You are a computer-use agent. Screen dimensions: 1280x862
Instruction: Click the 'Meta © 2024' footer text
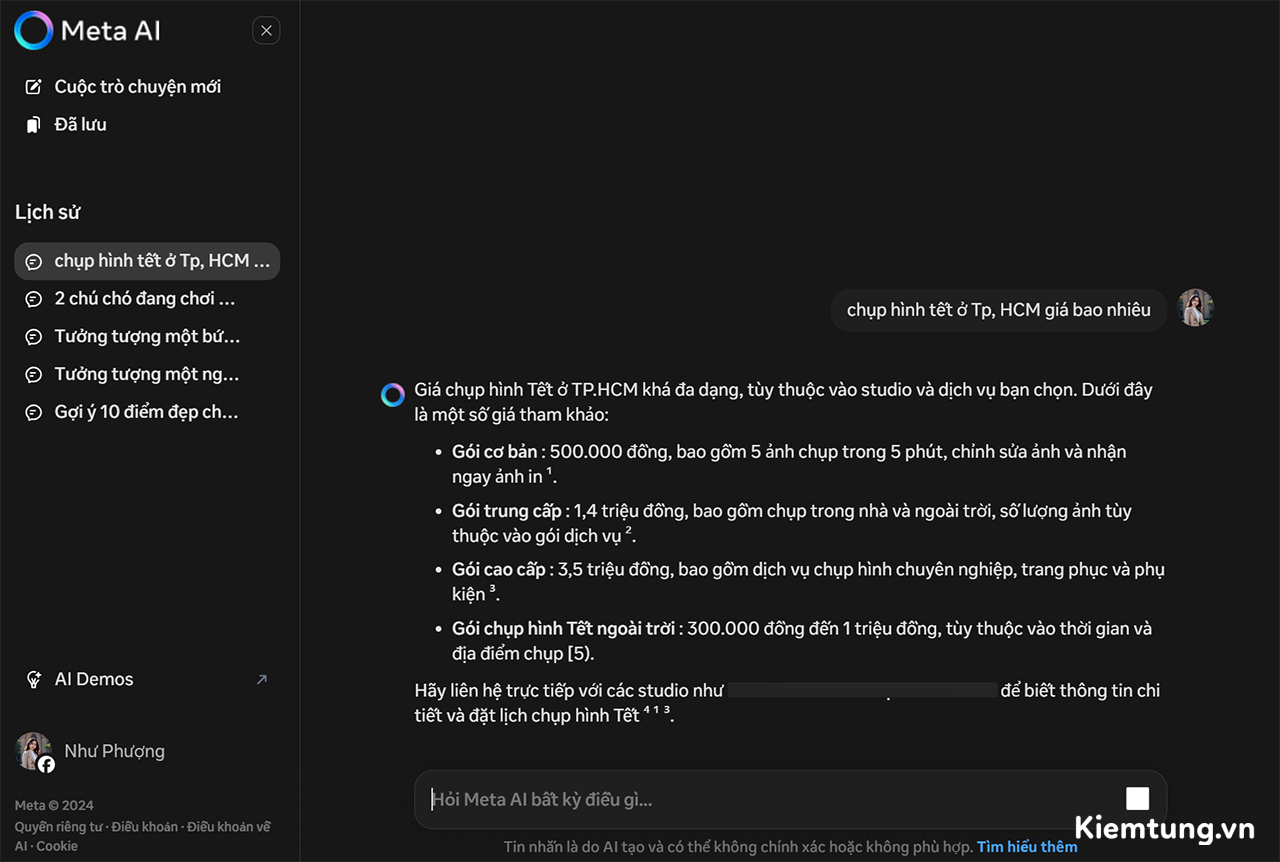point(54,806)
